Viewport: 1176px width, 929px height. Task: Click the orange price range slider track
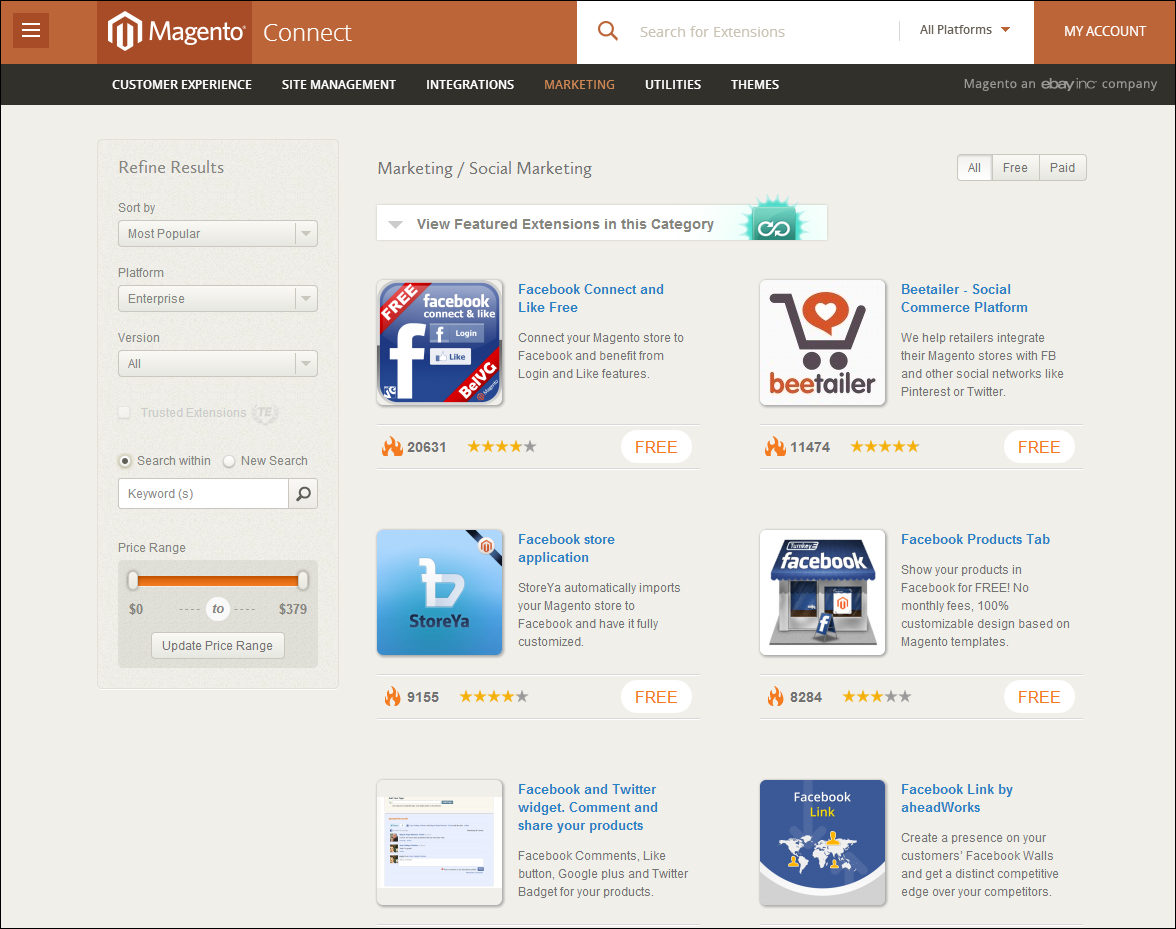(218, 580)
